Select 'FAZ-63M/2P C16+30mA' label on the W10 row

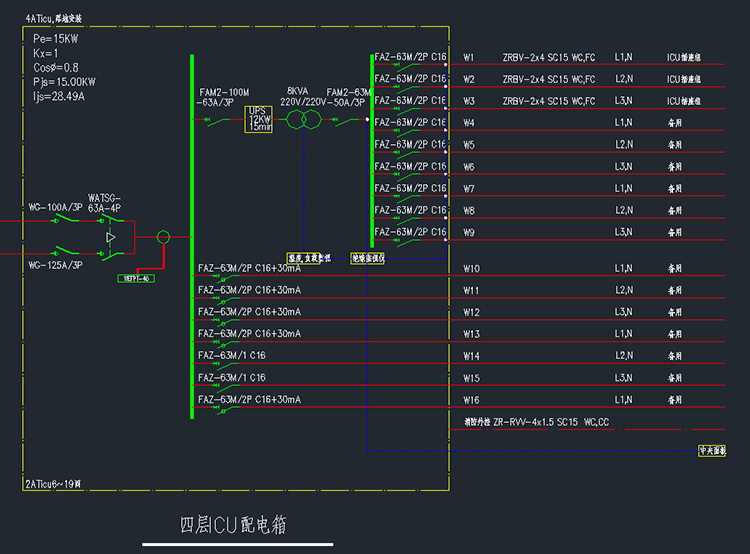[249, 268]
